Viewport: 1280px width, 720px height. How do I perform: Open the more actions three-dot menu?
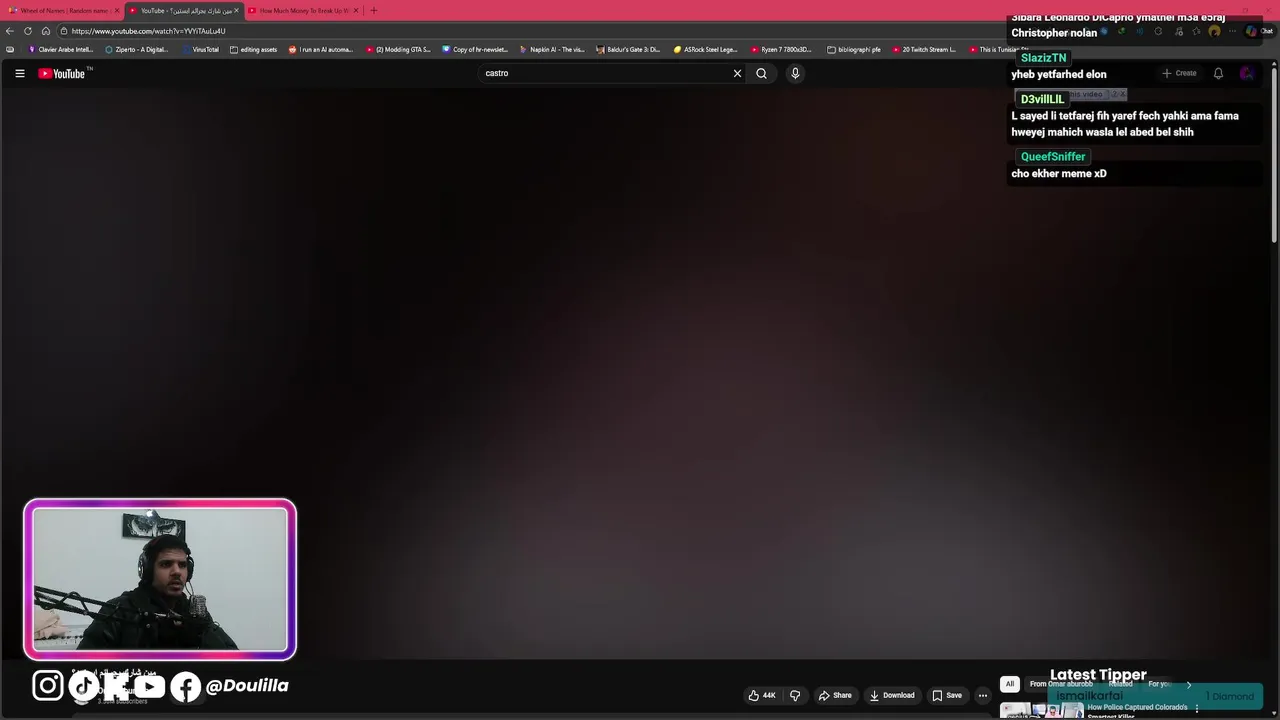pos(983,695)
